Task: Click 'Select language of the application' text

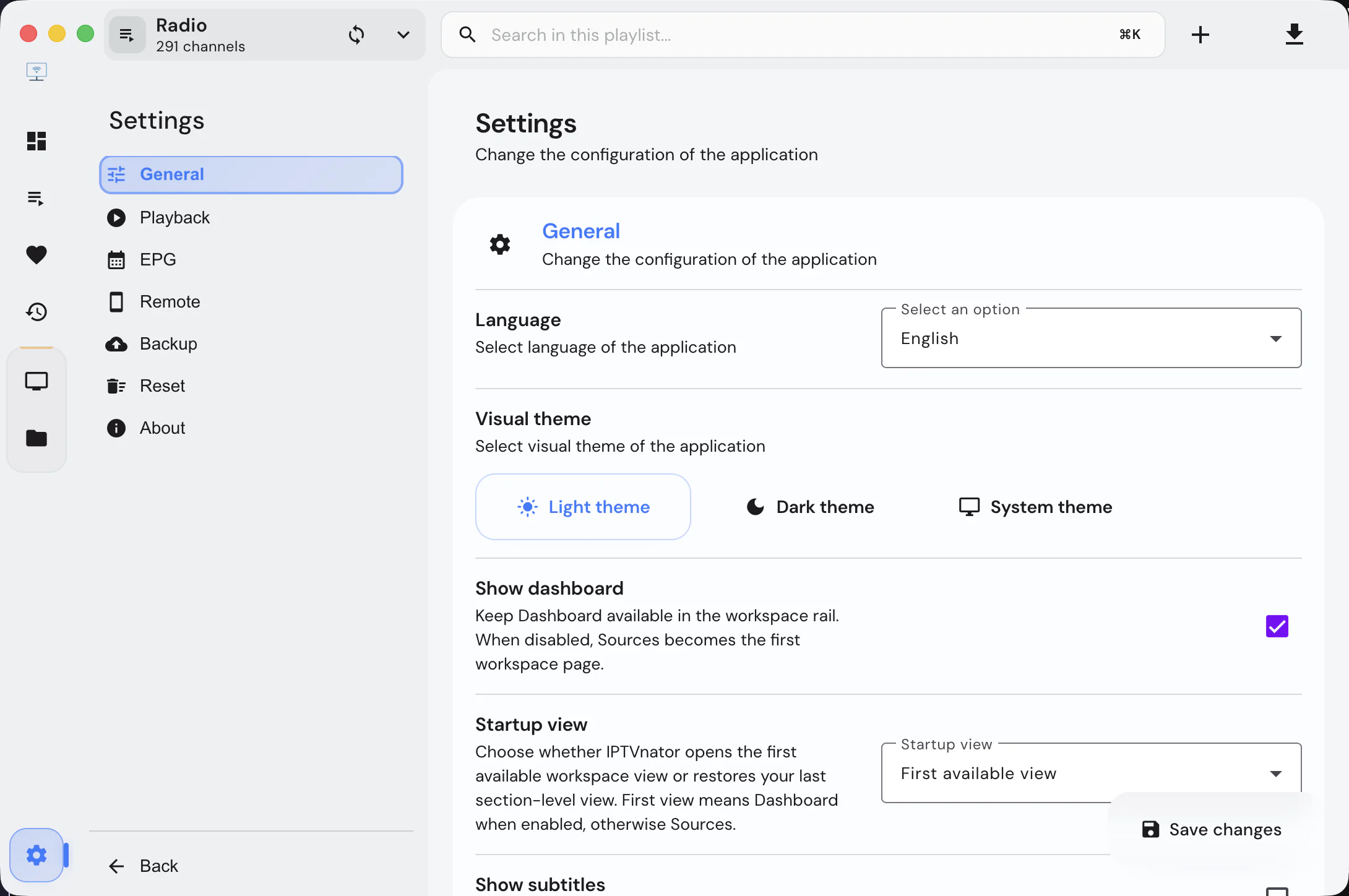Action: 606,347
